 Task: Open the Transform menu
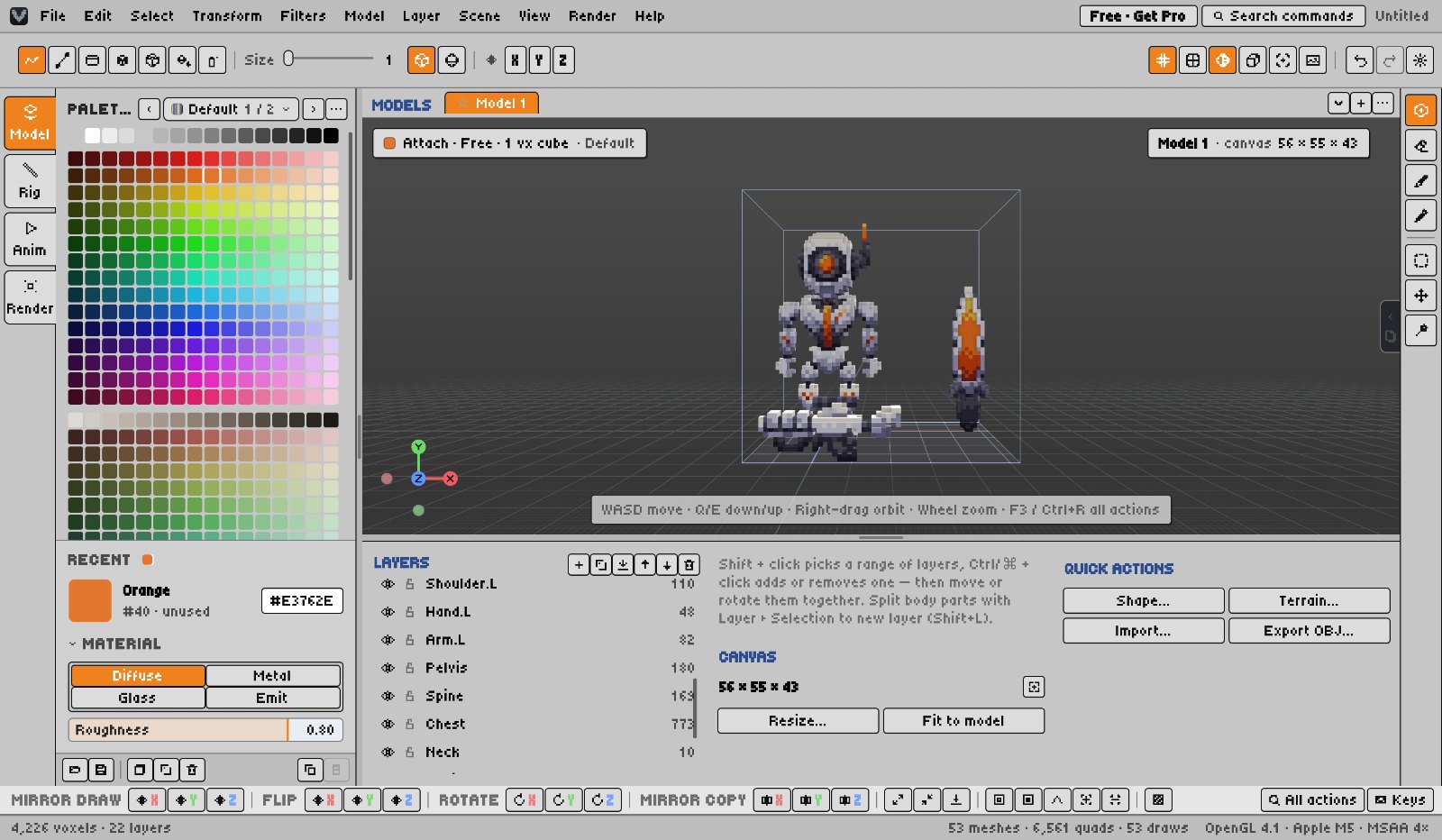pyautogui.click(x=227, y=15)
